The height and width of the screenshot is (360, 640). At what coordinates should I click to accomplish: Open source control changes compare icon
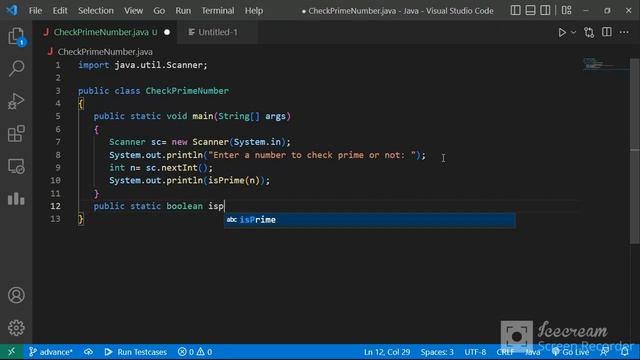(589, 32)
